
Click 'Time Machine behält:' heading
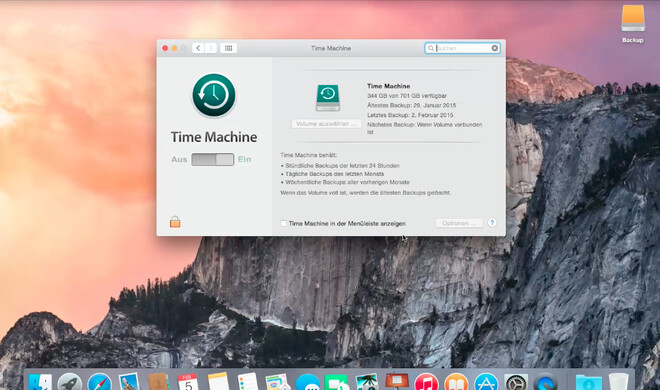(309, 155)
